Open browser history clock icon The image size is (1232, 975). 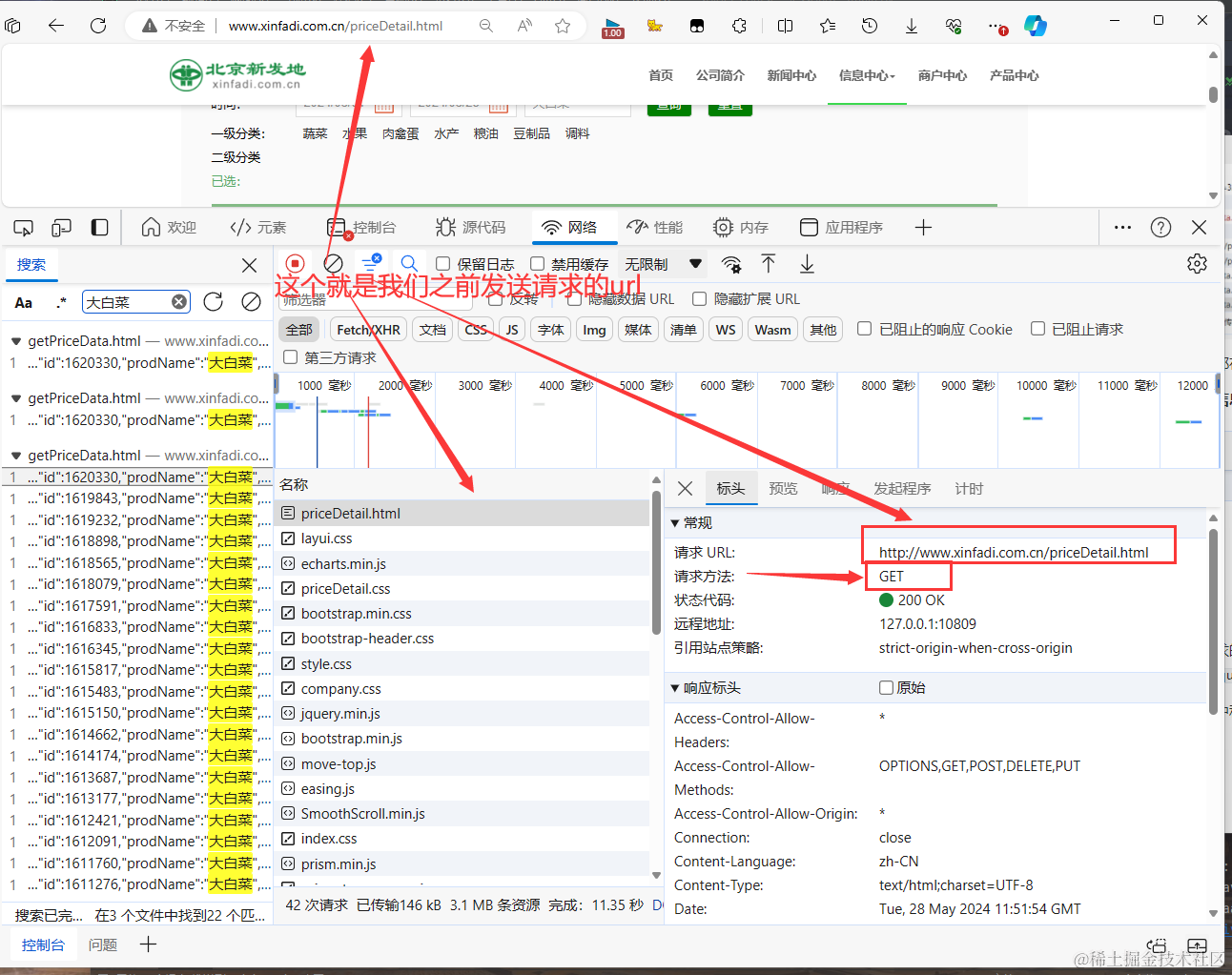click(x=869, y=26)
